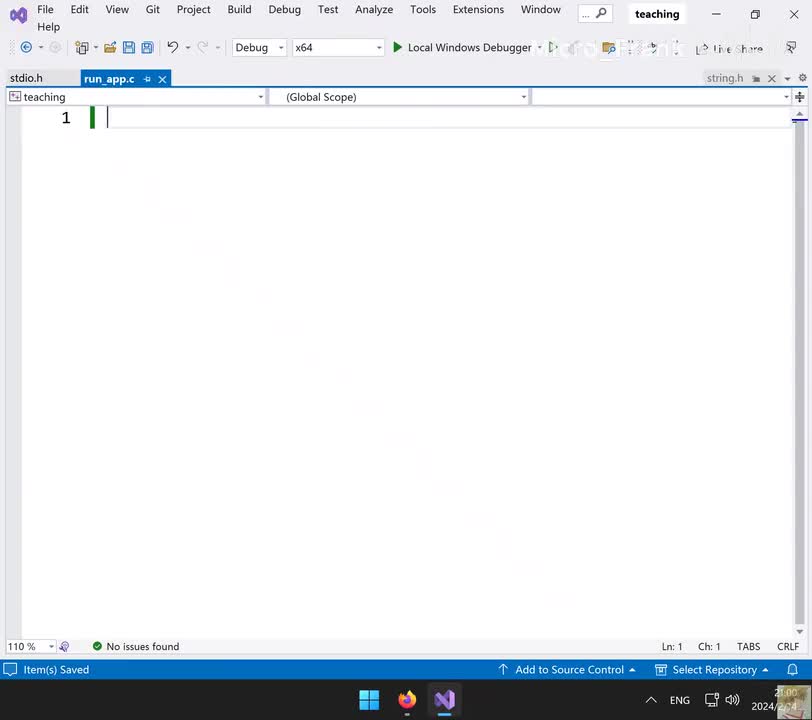
Task: Open the string.h preview tab
Action: pos(724,78)
